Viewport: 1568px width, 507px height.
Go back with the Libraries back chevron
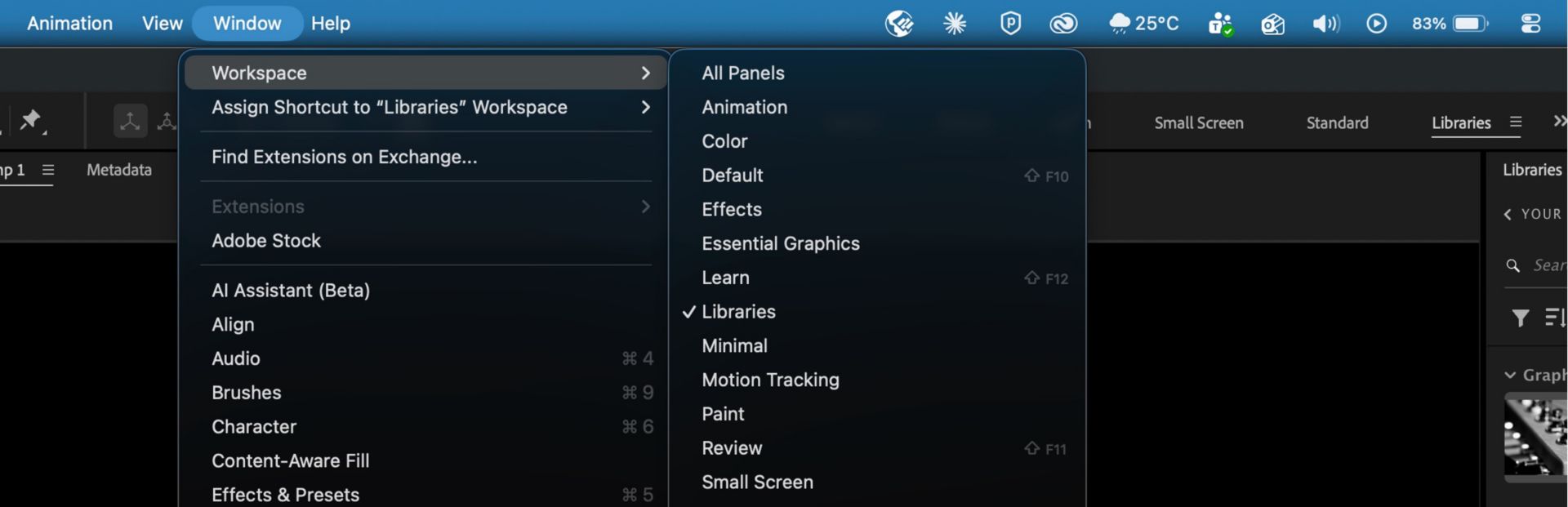tap(1508, 214)
